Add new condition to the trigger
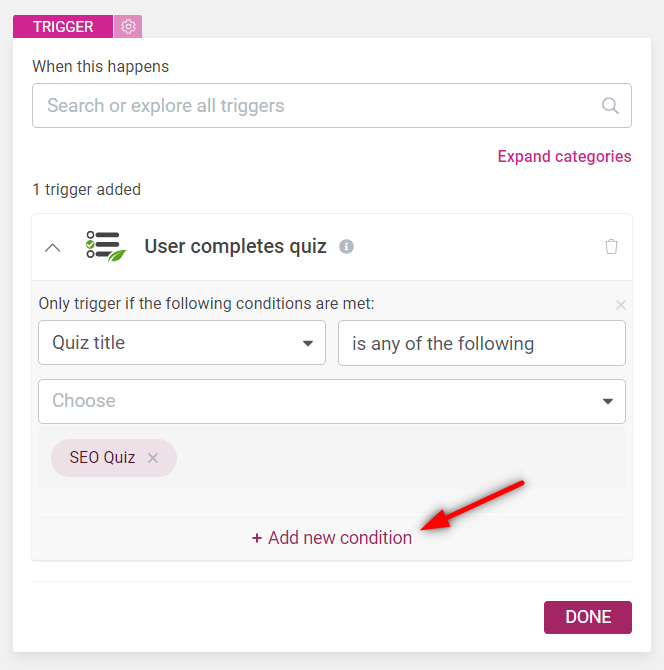Image resolution: width=664 pixels, height=670 pixels. coord(332,538)
